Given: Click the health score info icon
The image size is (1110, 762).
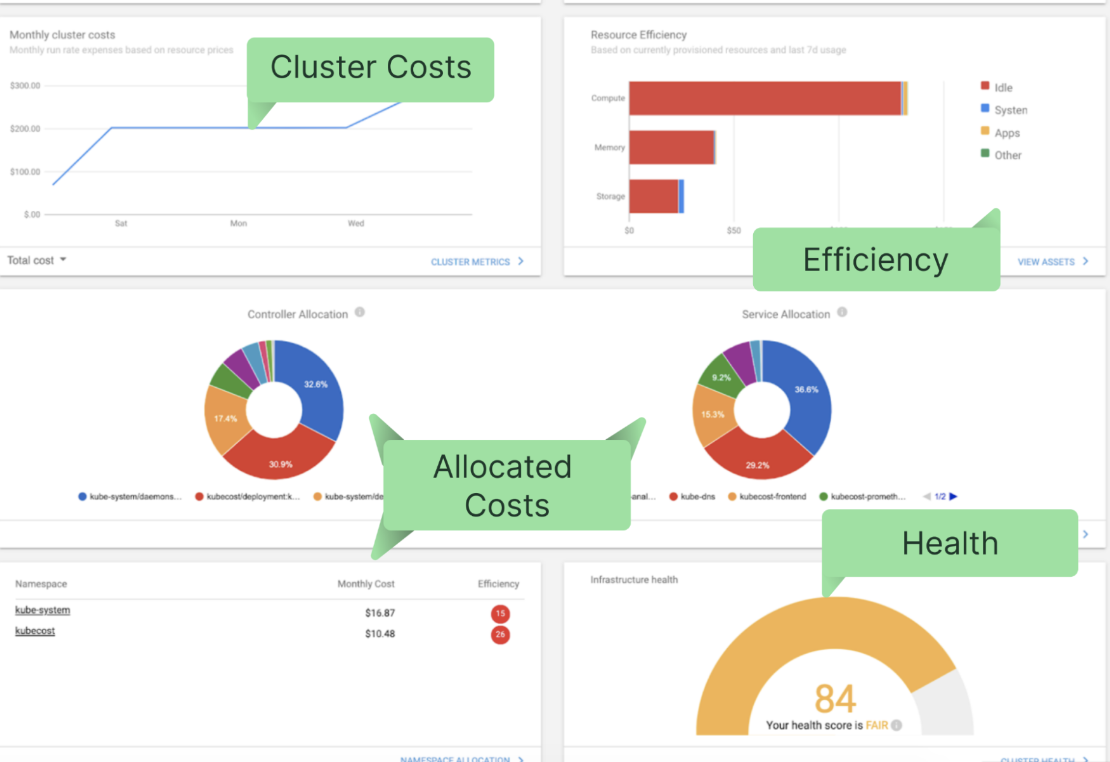Looking at the screenshot, I should click(896, 725).
